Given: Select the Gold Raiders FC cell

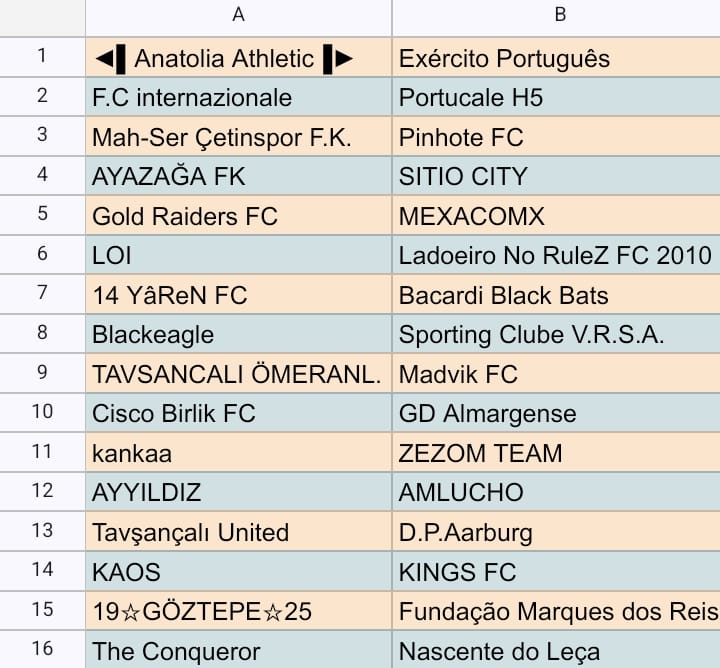Looking at the screenshot, I should [238, 215].
